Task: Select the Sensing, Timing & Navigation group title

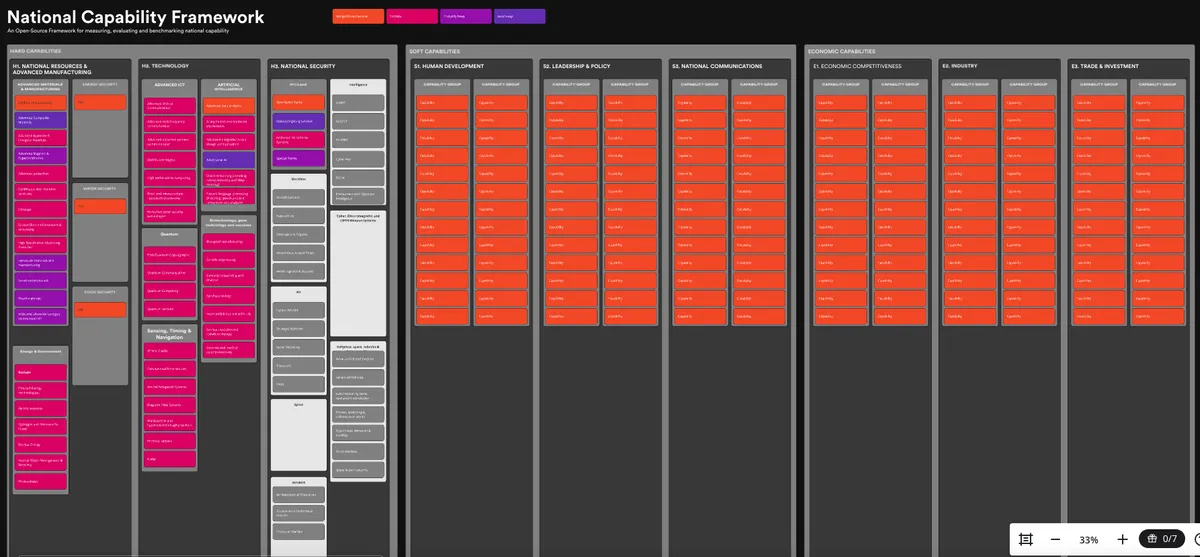Action: [170, 333]
